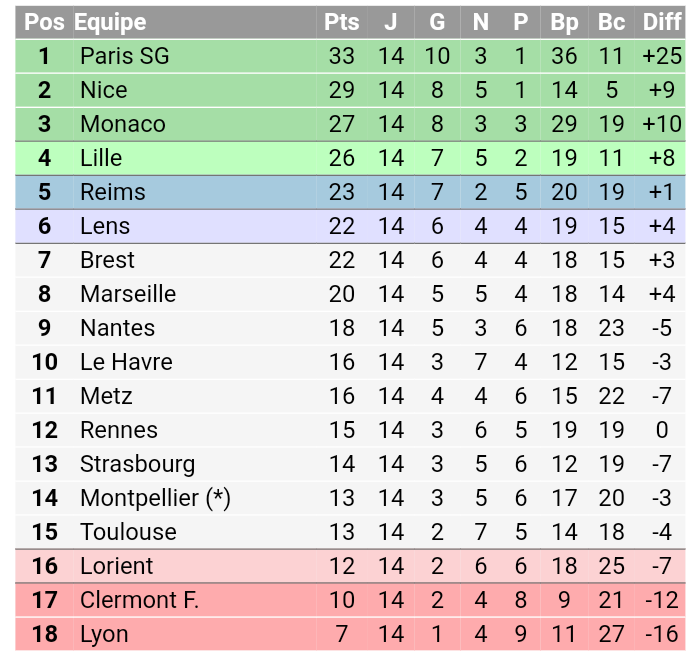Open the Montpellier (*) entry
Image resolution: width=688 pixels, height=652 pixels.
click(x=155, y=498)
